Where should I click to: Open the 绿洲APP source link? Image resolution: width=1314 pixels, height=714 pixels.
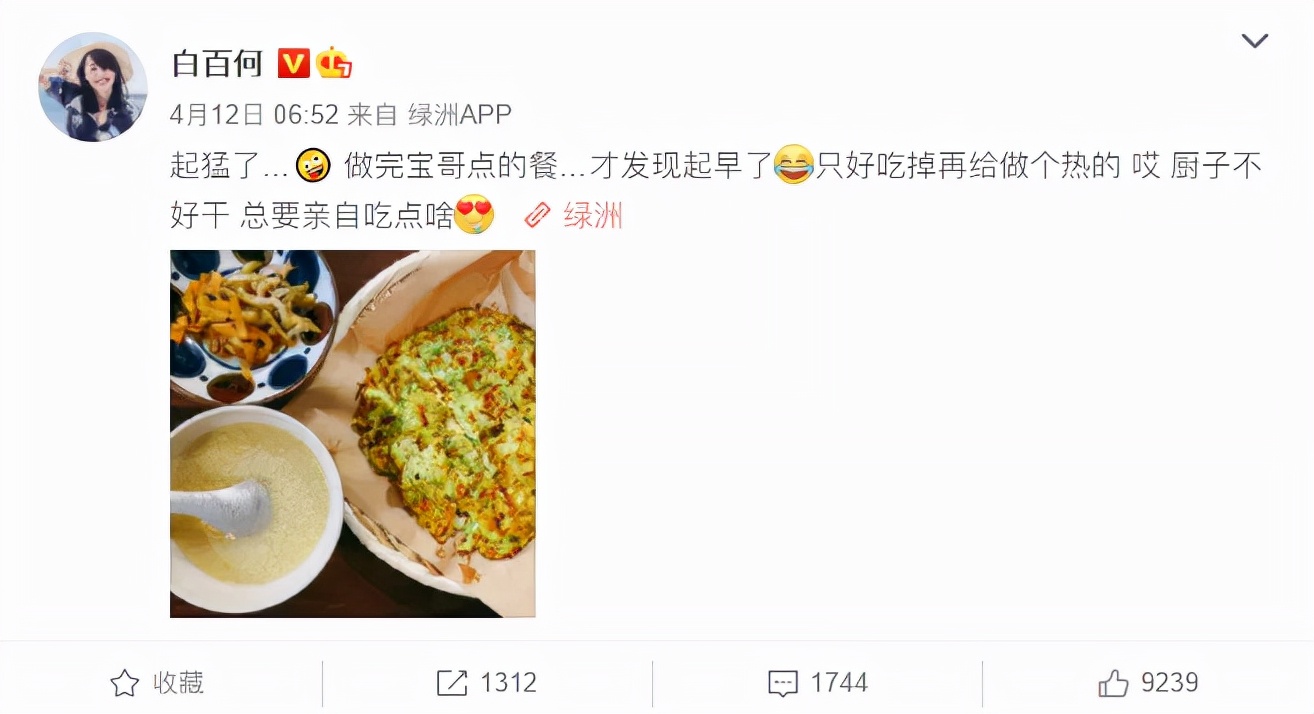[x=460, y=114]
